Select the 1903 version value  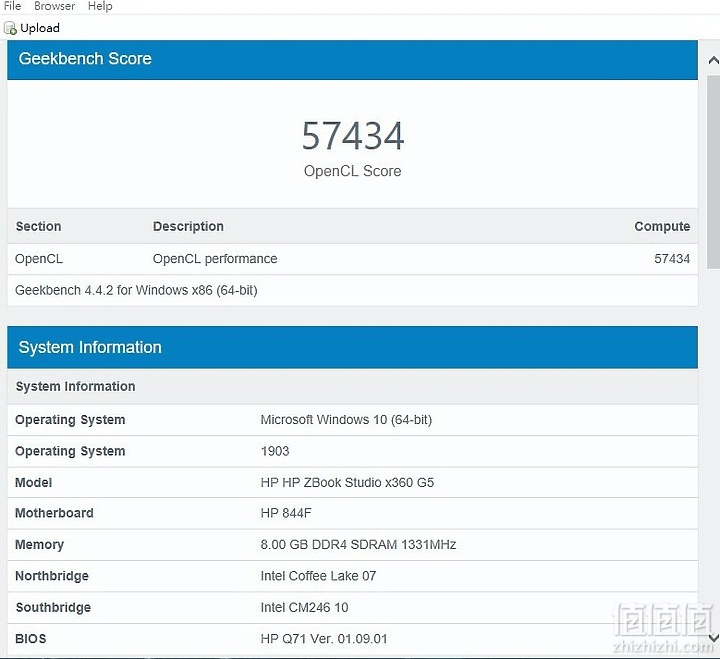[x=275, y=451]
